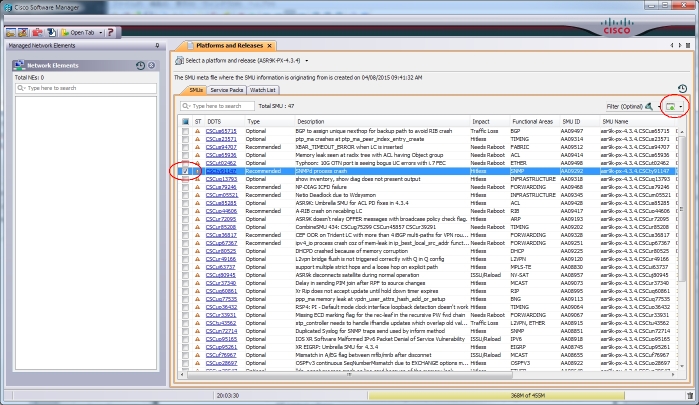This screenshot has height=405, width=699.
Task: Check the box for row CSCue79246
Action: (x=185, y=187)
